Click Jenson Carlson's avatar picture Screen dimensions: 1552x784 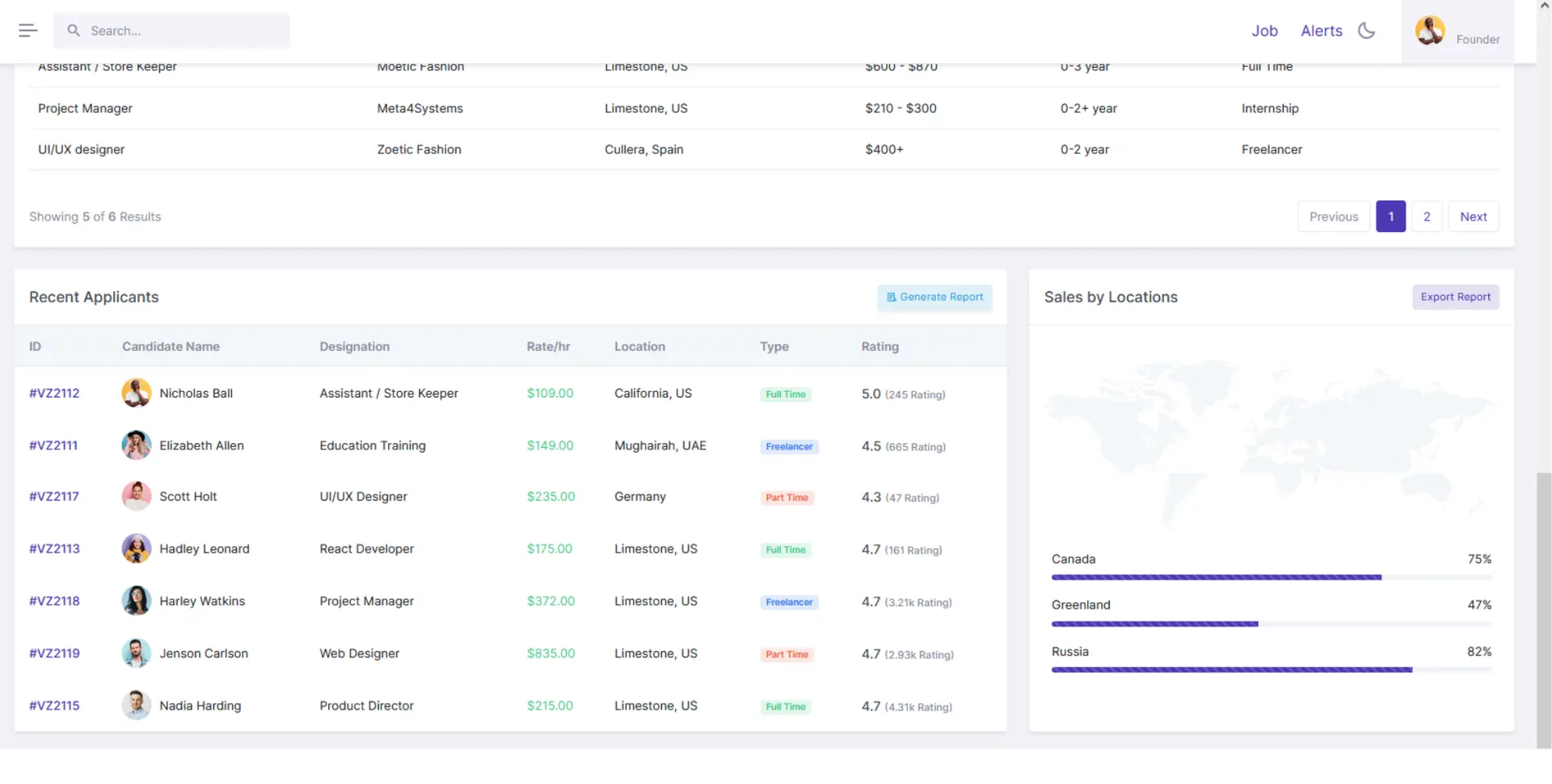click(x=136, y=654)
